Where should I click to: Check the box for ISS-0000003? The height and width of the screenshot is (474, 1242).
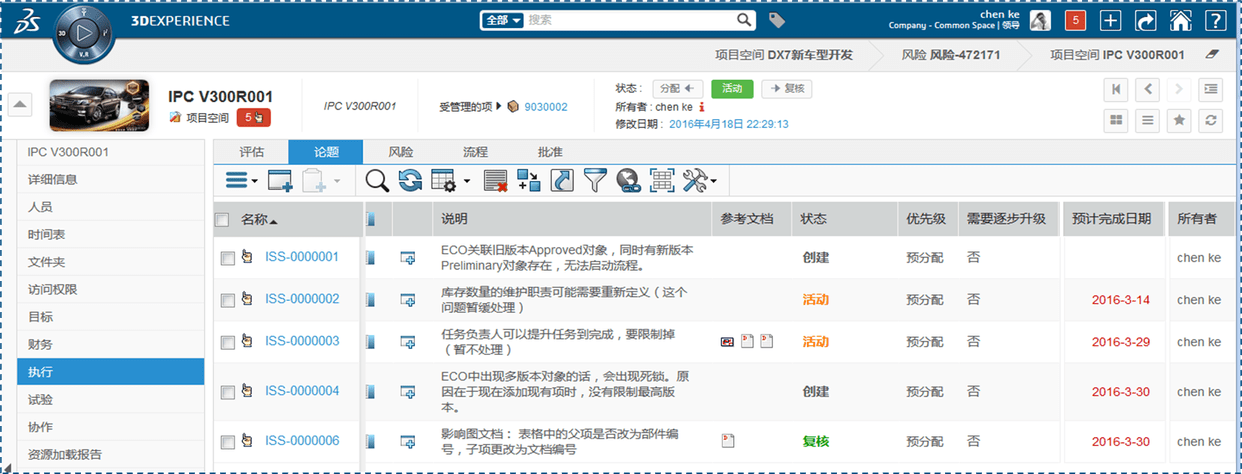pos(227,342)
